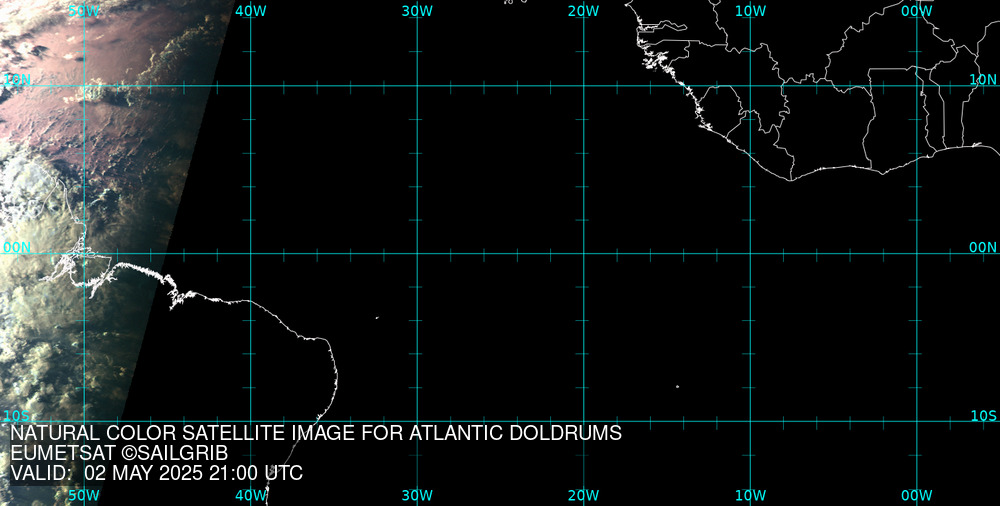
Task: Pick the 40W label along the bottom edge
Action: coord(251,495)
